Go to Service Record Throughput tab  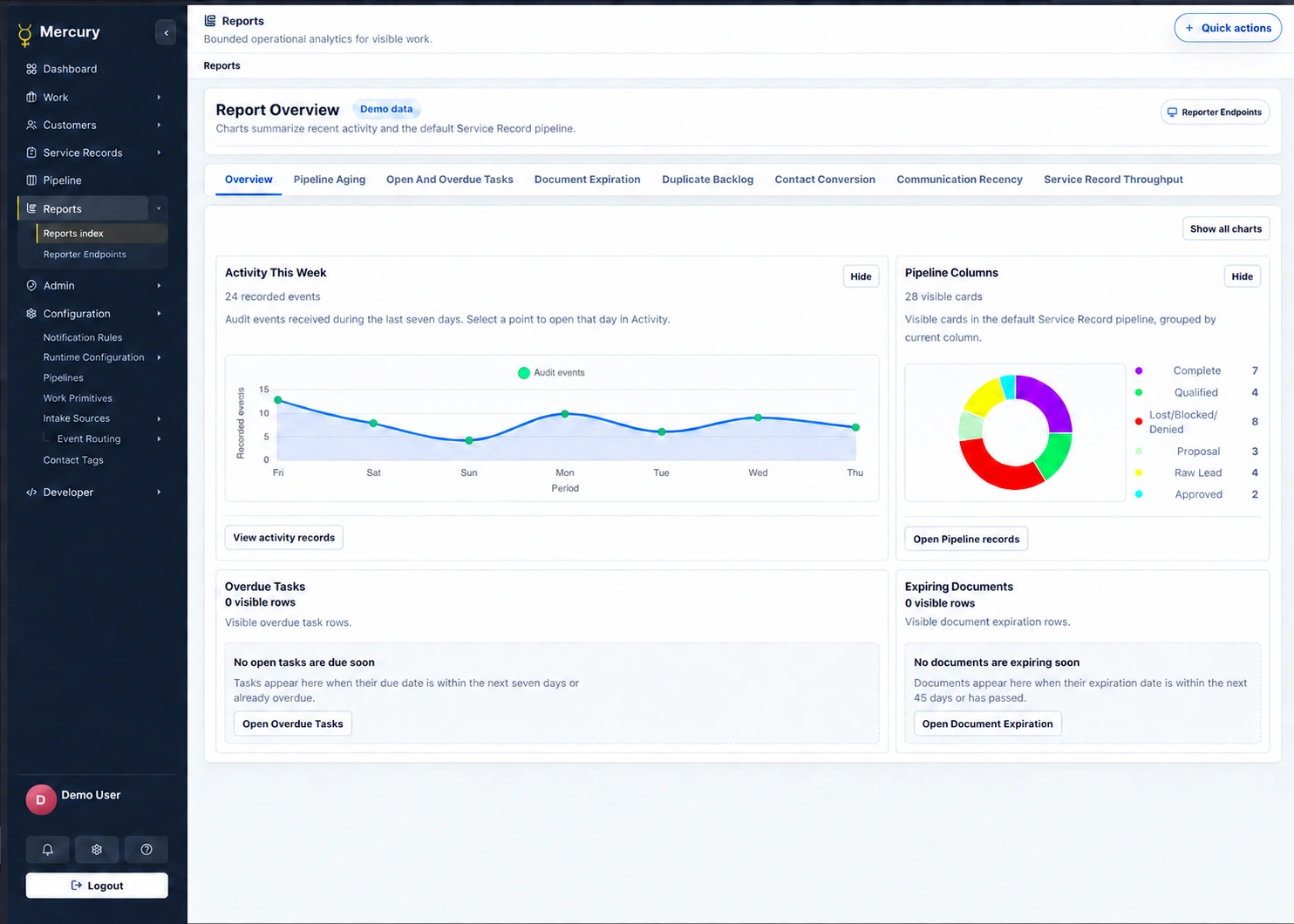click(1114, 180)
